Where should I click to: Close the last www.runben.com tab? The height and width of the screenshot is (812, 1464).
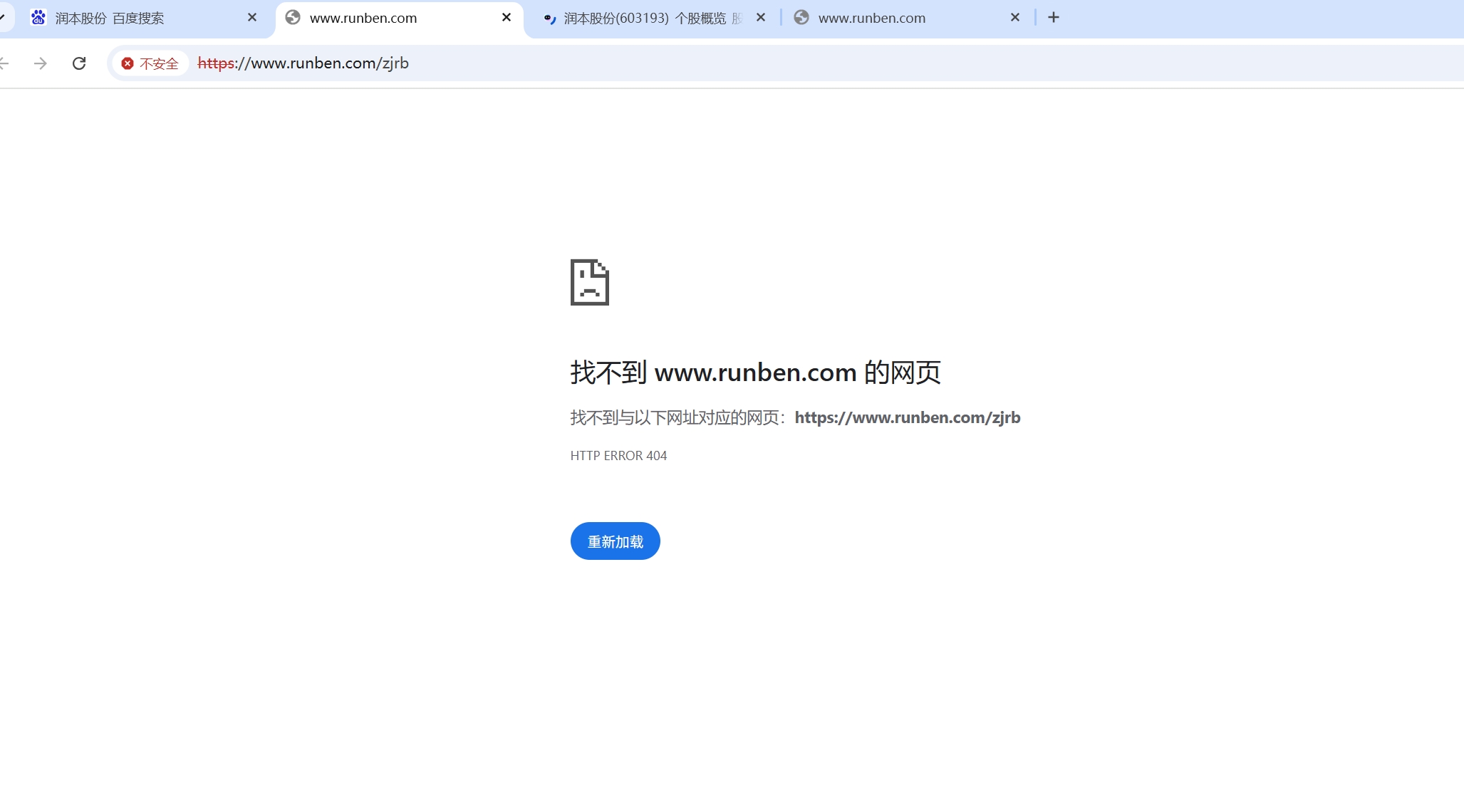pos(1015,18)
